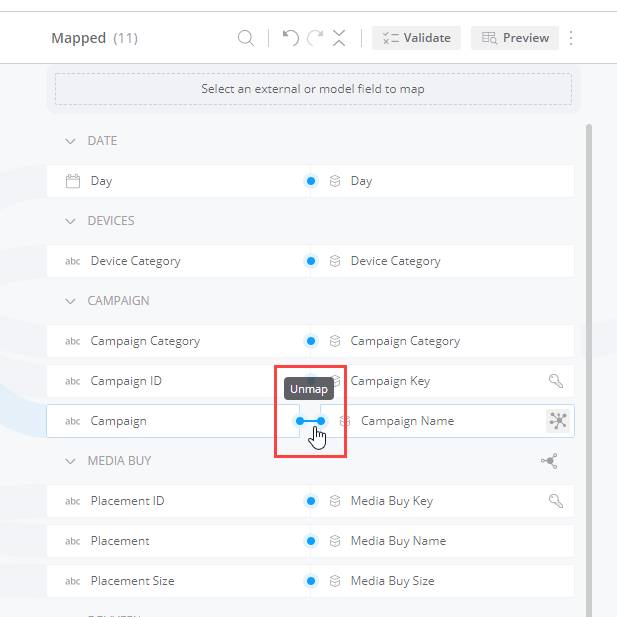
Task: Collapse the CAMPAIGN group
Action: click(x=70, y=301)
